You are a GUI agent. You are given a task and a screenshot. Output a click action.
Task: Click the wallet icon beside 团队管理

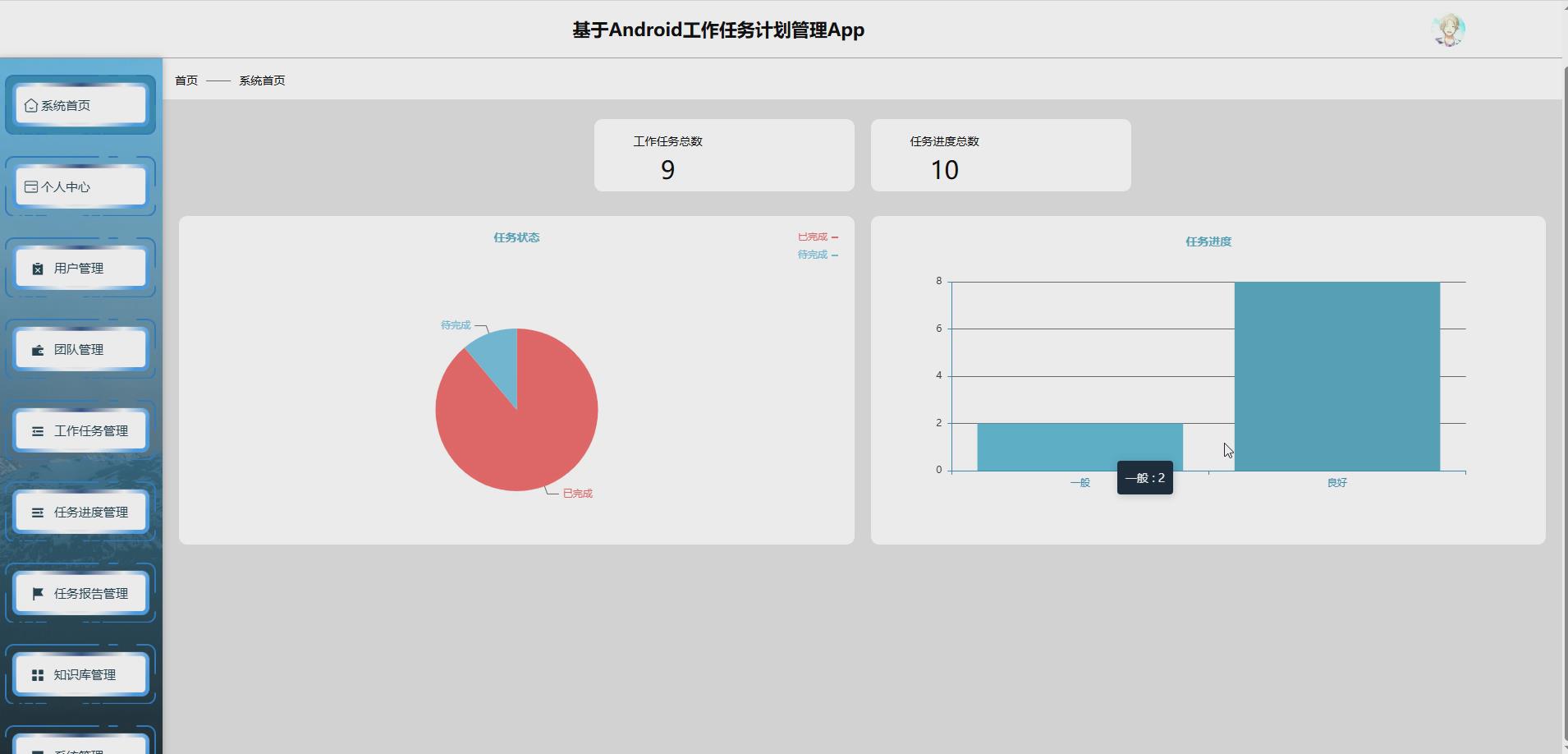[38, 350]
